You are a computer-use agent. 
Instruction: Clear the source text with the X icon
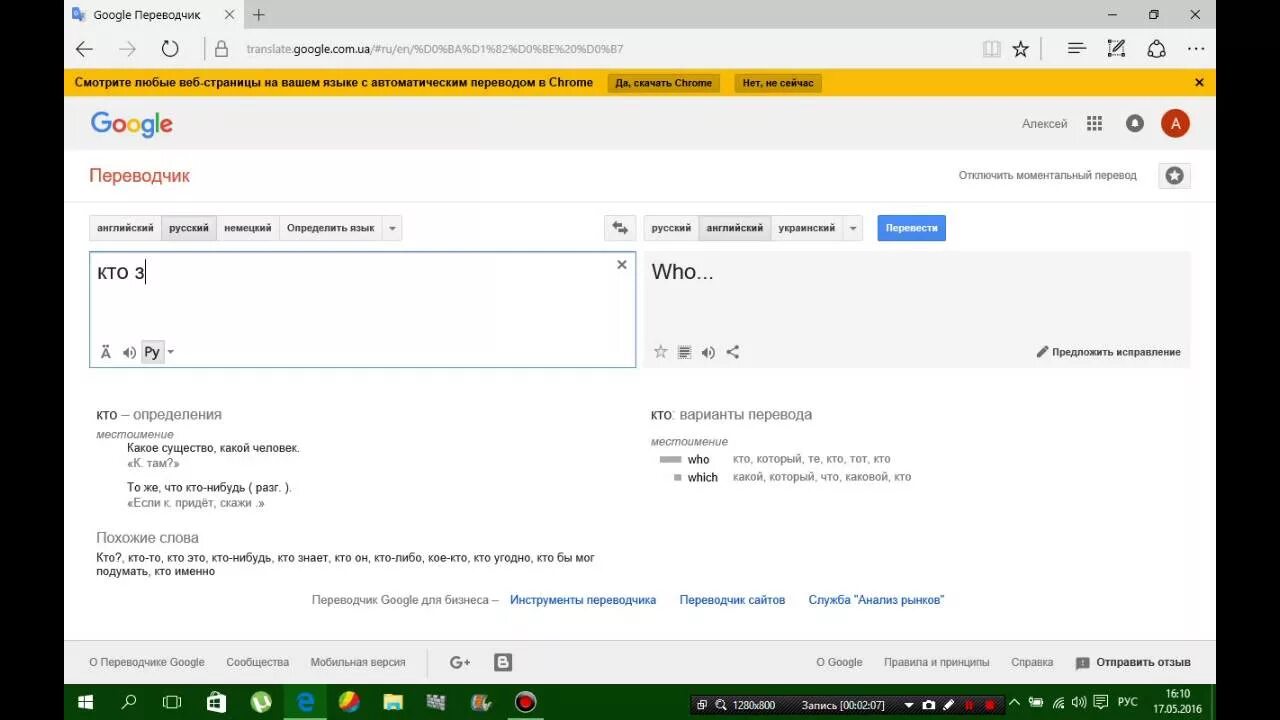pos(622,265)
